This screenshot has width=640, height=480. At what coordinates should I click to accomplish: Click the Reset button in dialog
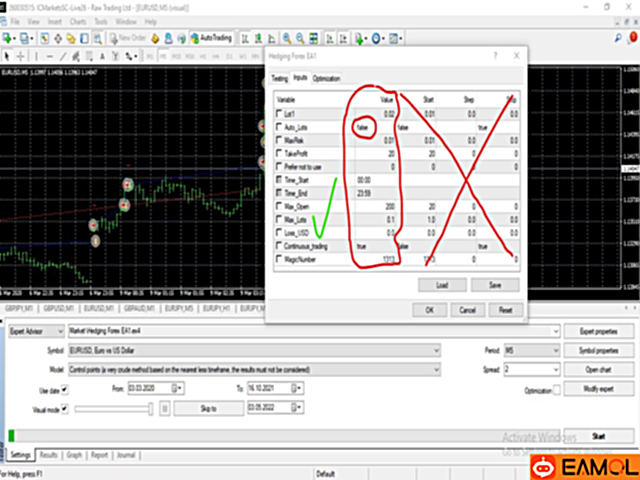pyautogui.click(x=505, y=310)
